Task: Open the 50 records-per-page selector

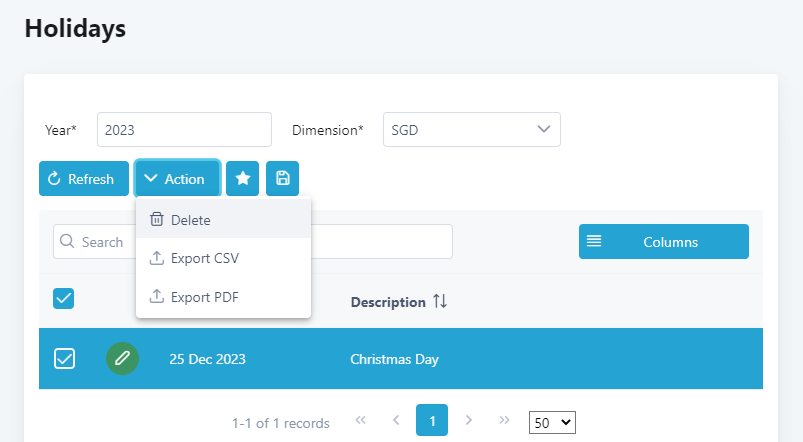Action: point(552,423)
